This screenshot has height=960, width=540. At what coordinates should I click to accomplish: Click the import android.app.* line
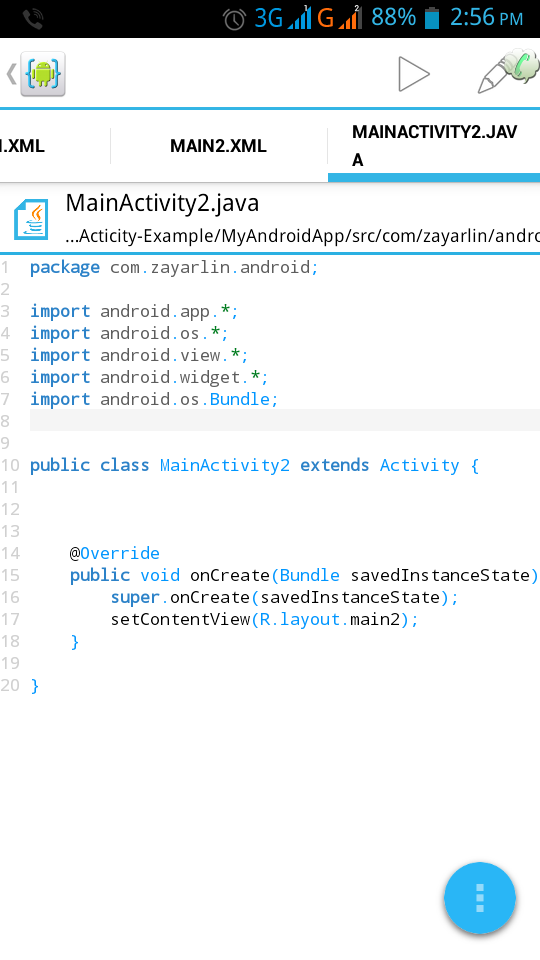tap(134, 311)
